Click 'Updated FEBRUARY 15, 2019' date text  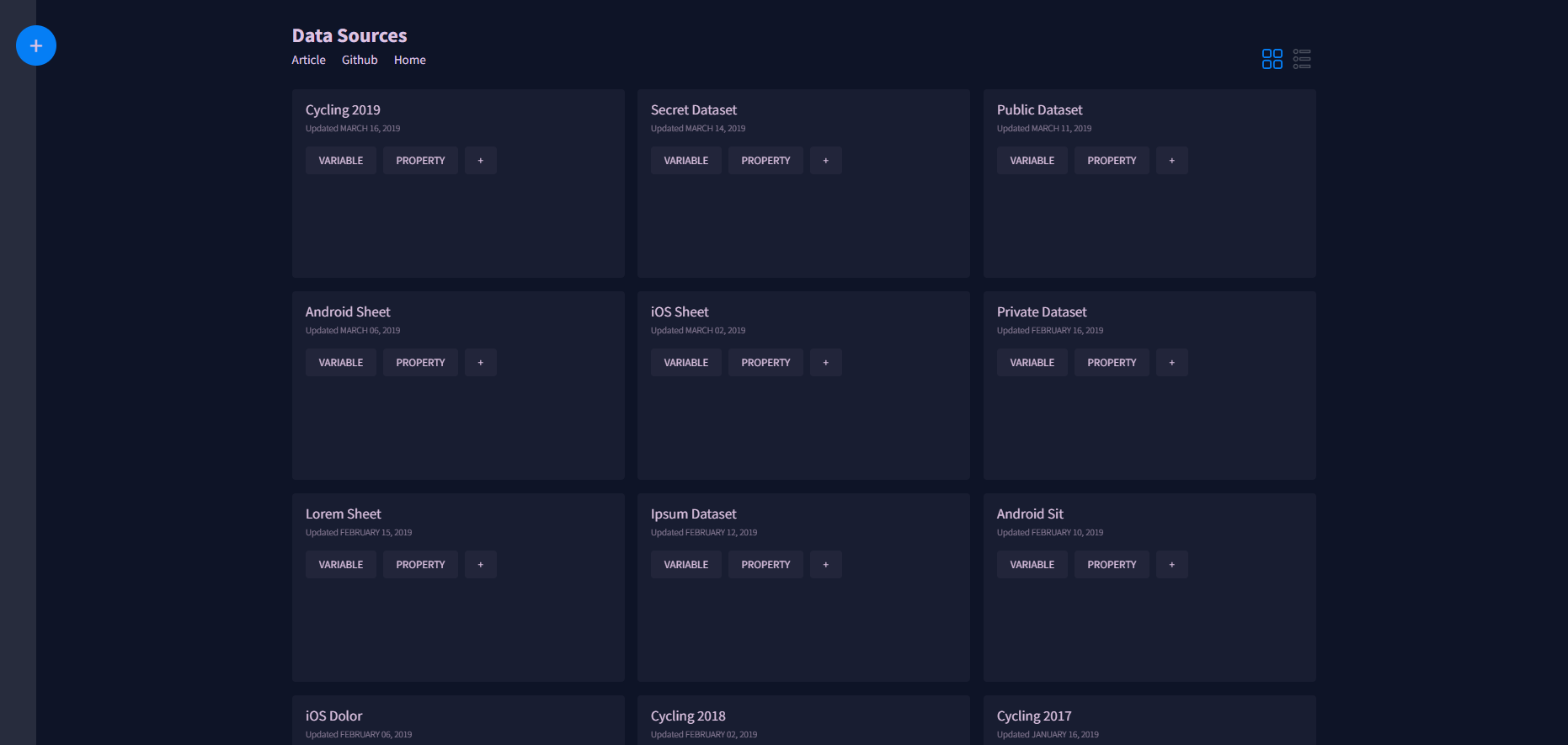pos(359,533)
